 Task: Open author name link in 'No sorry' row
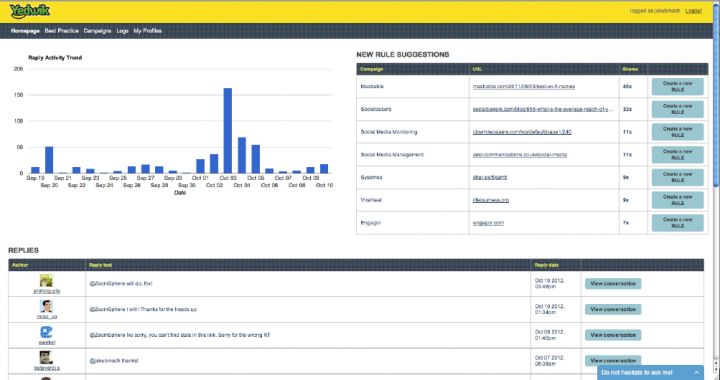coord(47,342)
